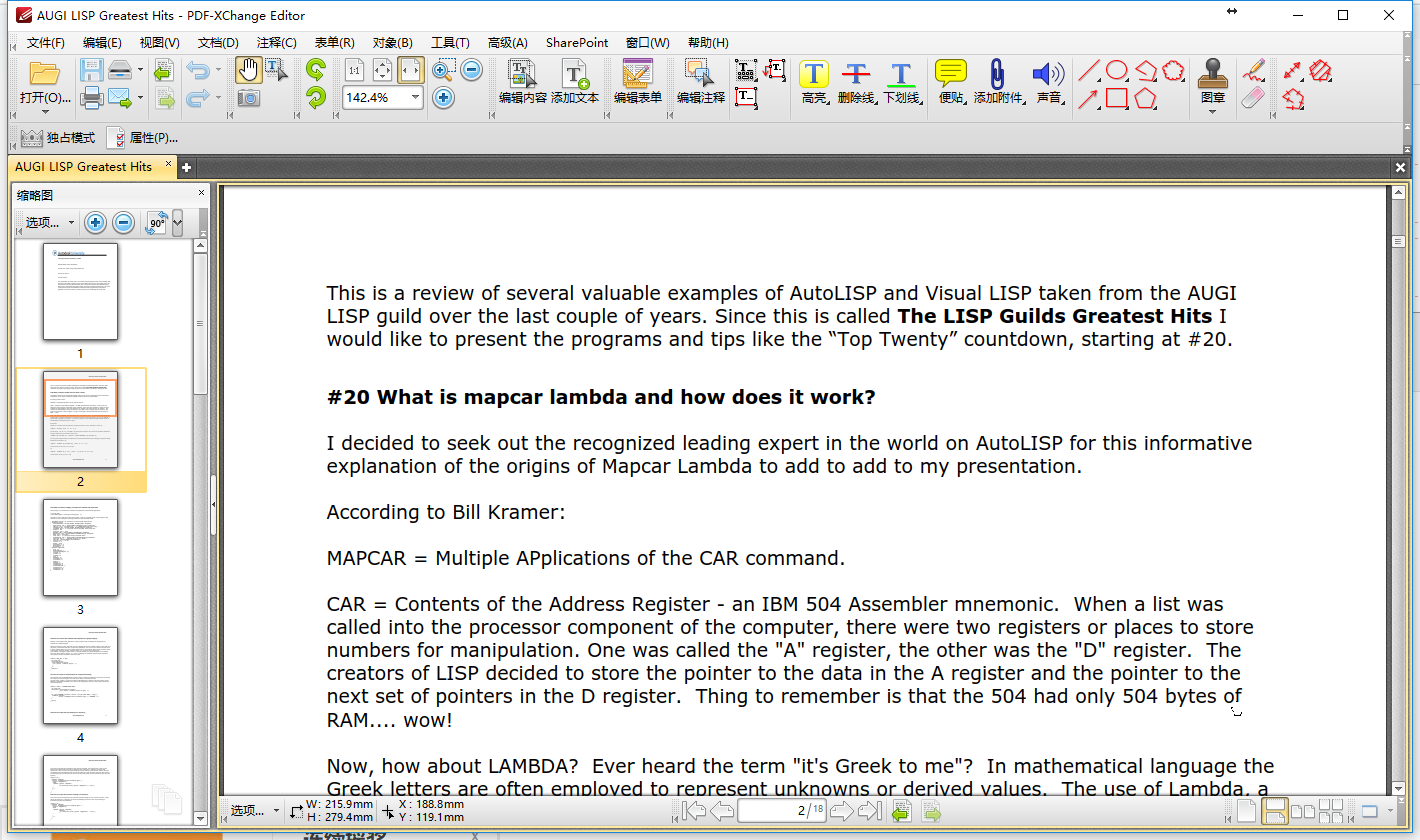Open a file with the folder icon
Viewport: 1420px width, 840px height.
click(44, 73)
